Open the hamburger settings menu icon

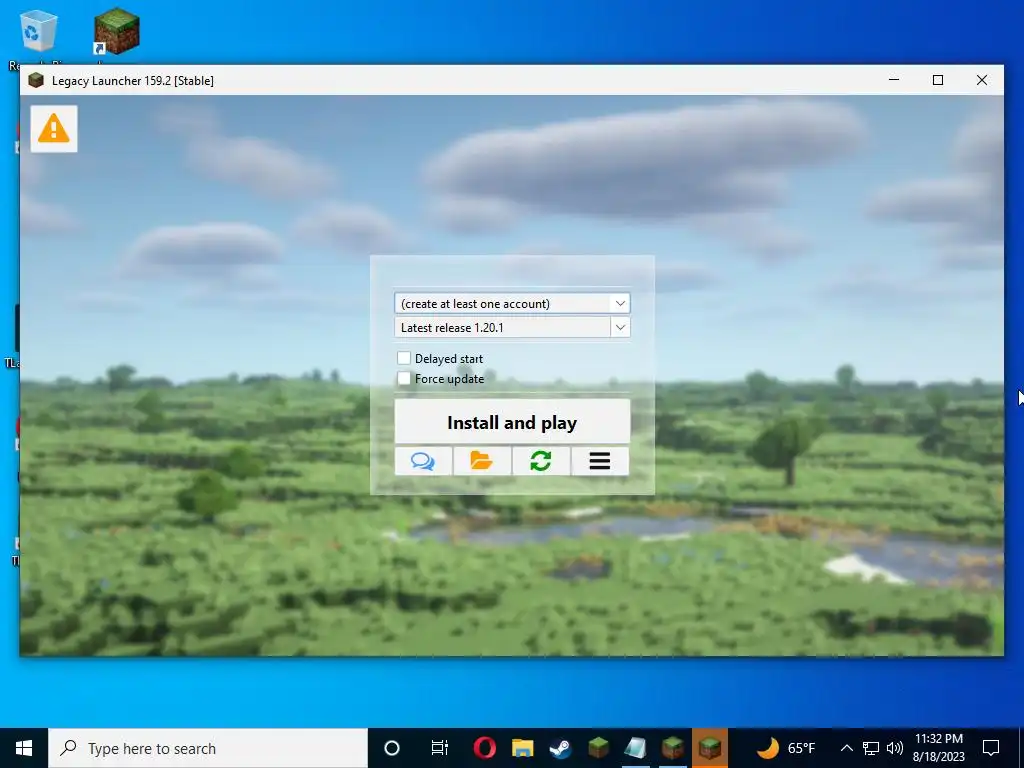[x=600, y=461]
